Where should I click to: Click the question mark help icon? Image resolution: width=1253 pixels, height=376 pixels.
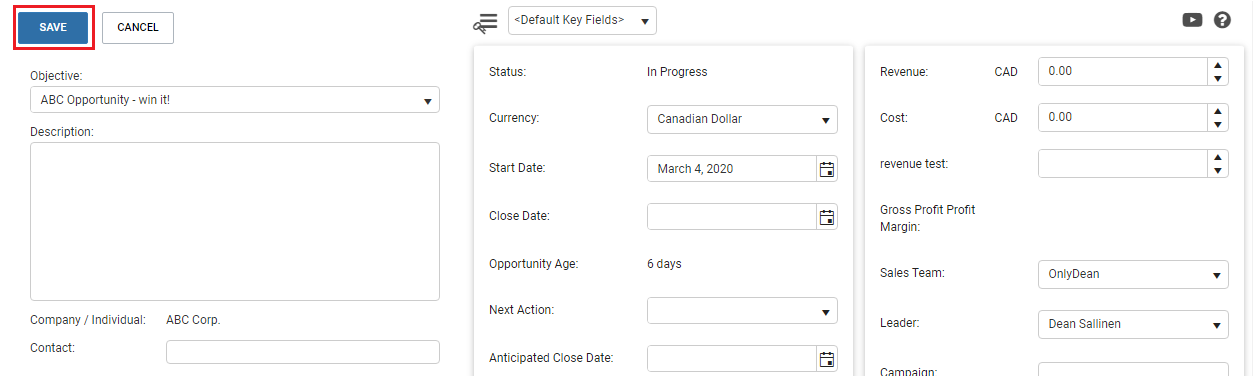point(1222,19)
